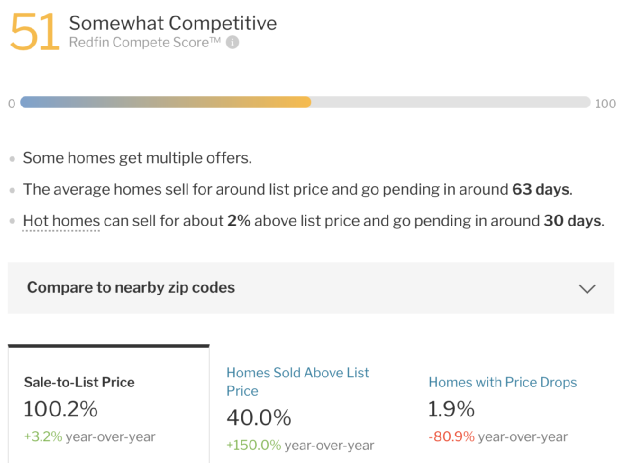Click the 30 days bold text

[x=573, y=221]
